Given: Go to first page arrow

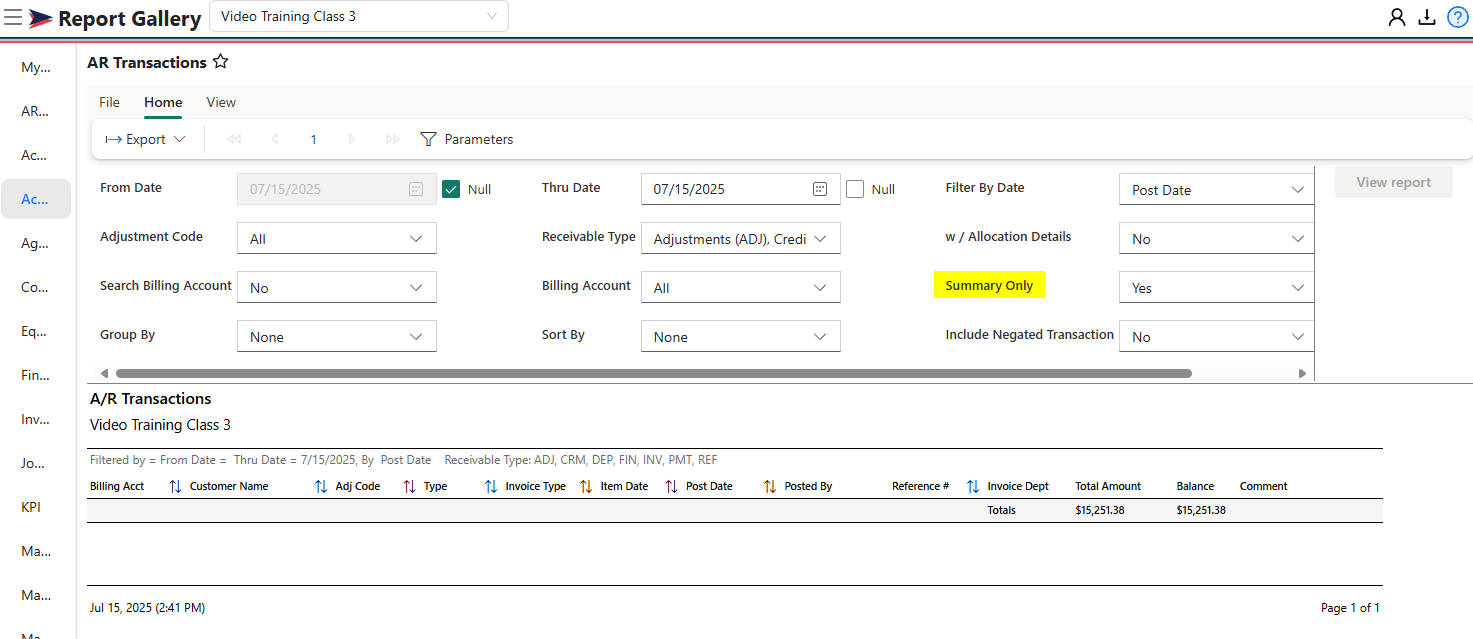Looking at the screenshot, I should pyautogui.click(x=234, y=139).
